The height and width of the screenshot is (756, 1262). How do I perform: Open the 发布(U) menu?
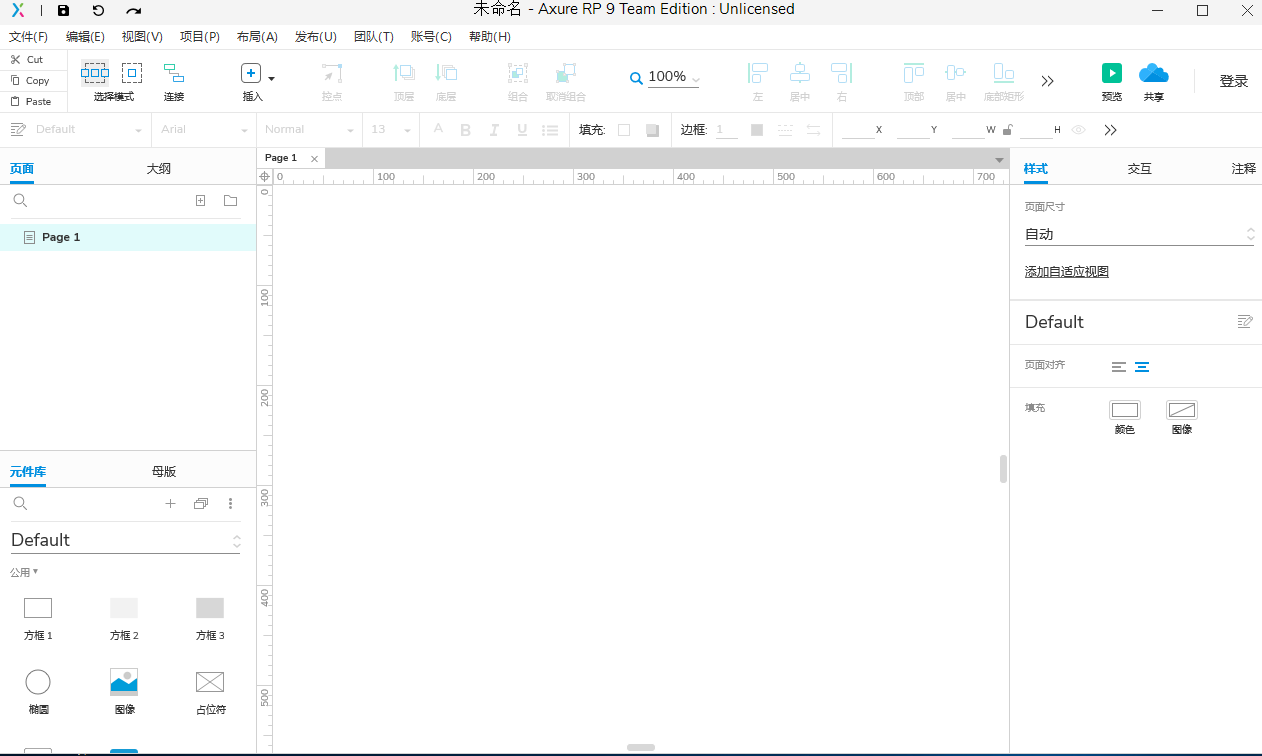[316, 37]
